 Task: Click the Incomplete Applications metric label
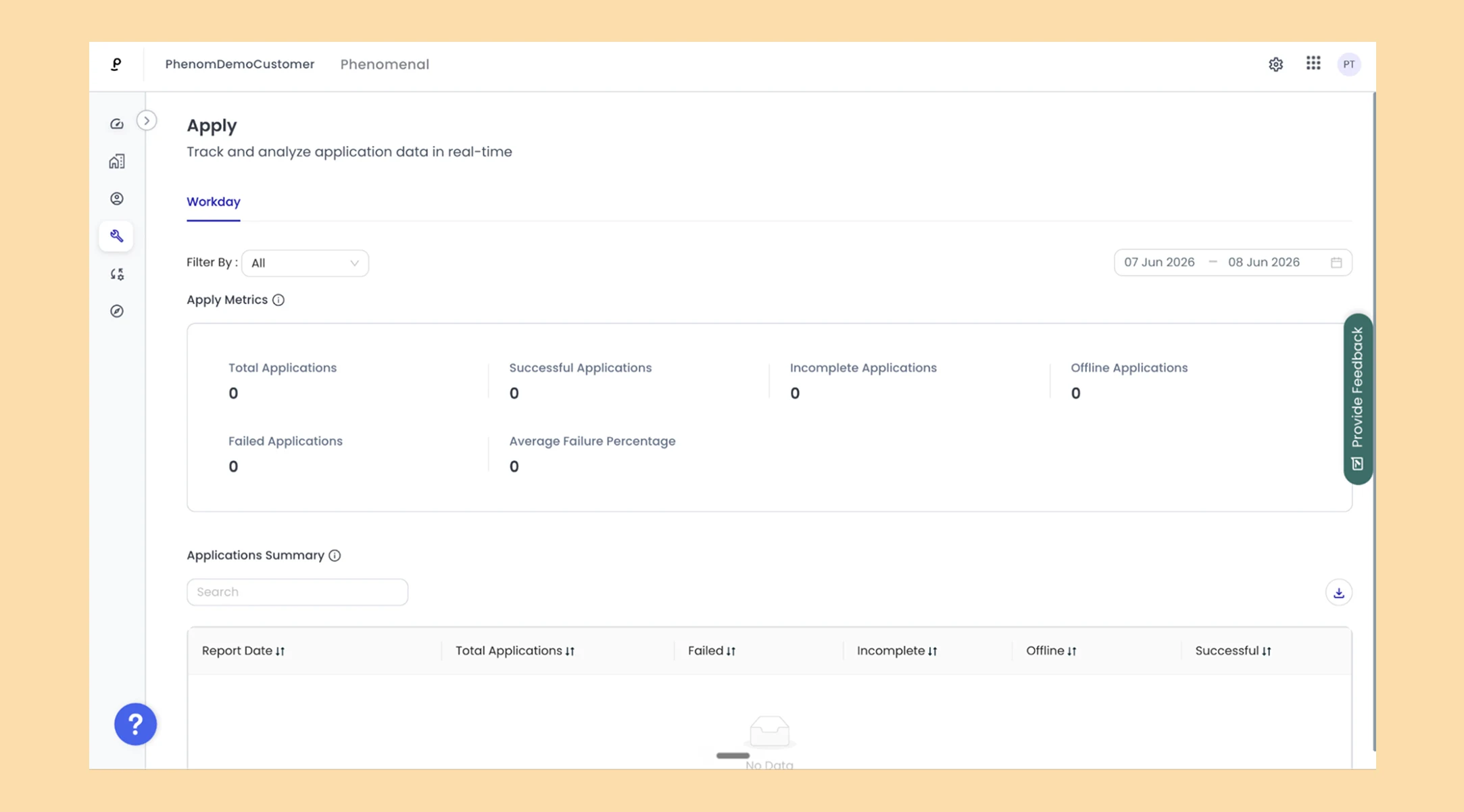point(863,368)
